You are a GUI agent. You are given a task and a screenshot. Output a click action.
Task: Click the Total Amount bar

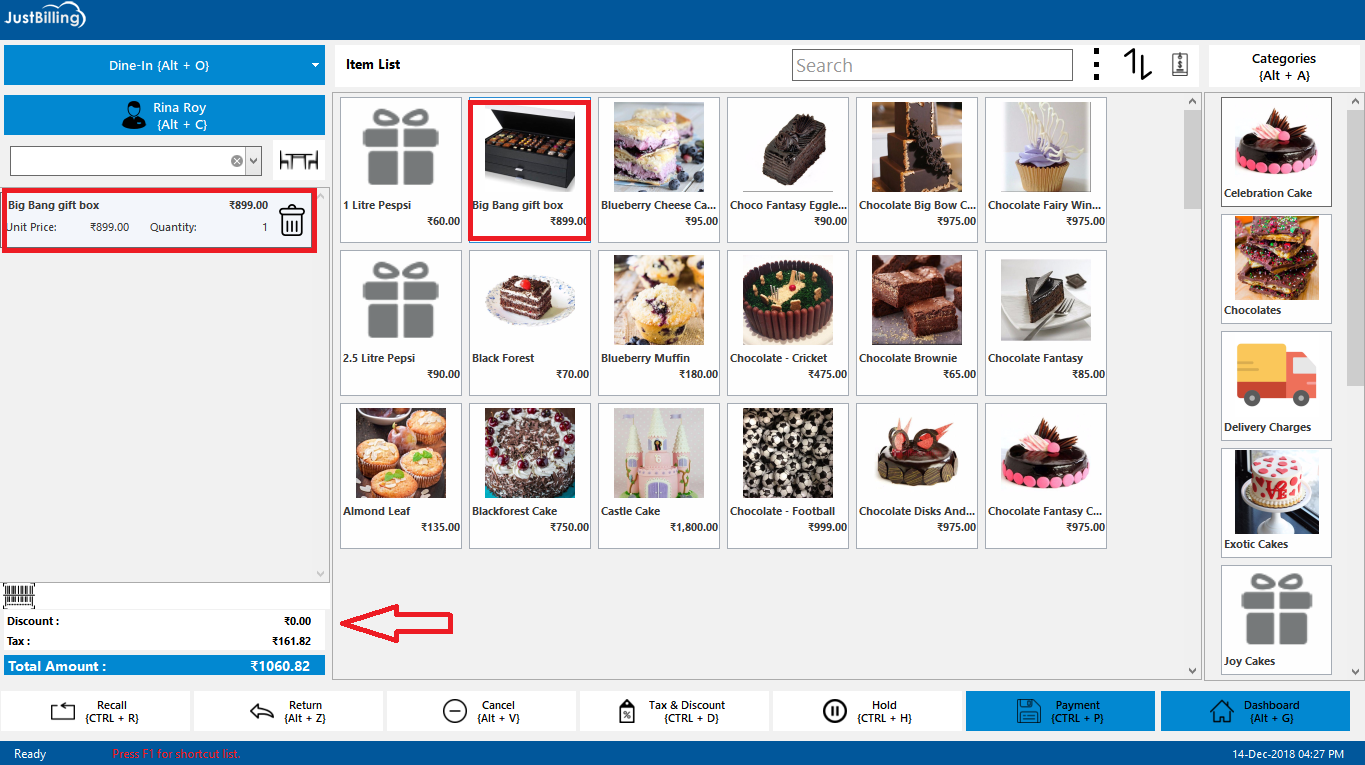[x=165, y=666]
